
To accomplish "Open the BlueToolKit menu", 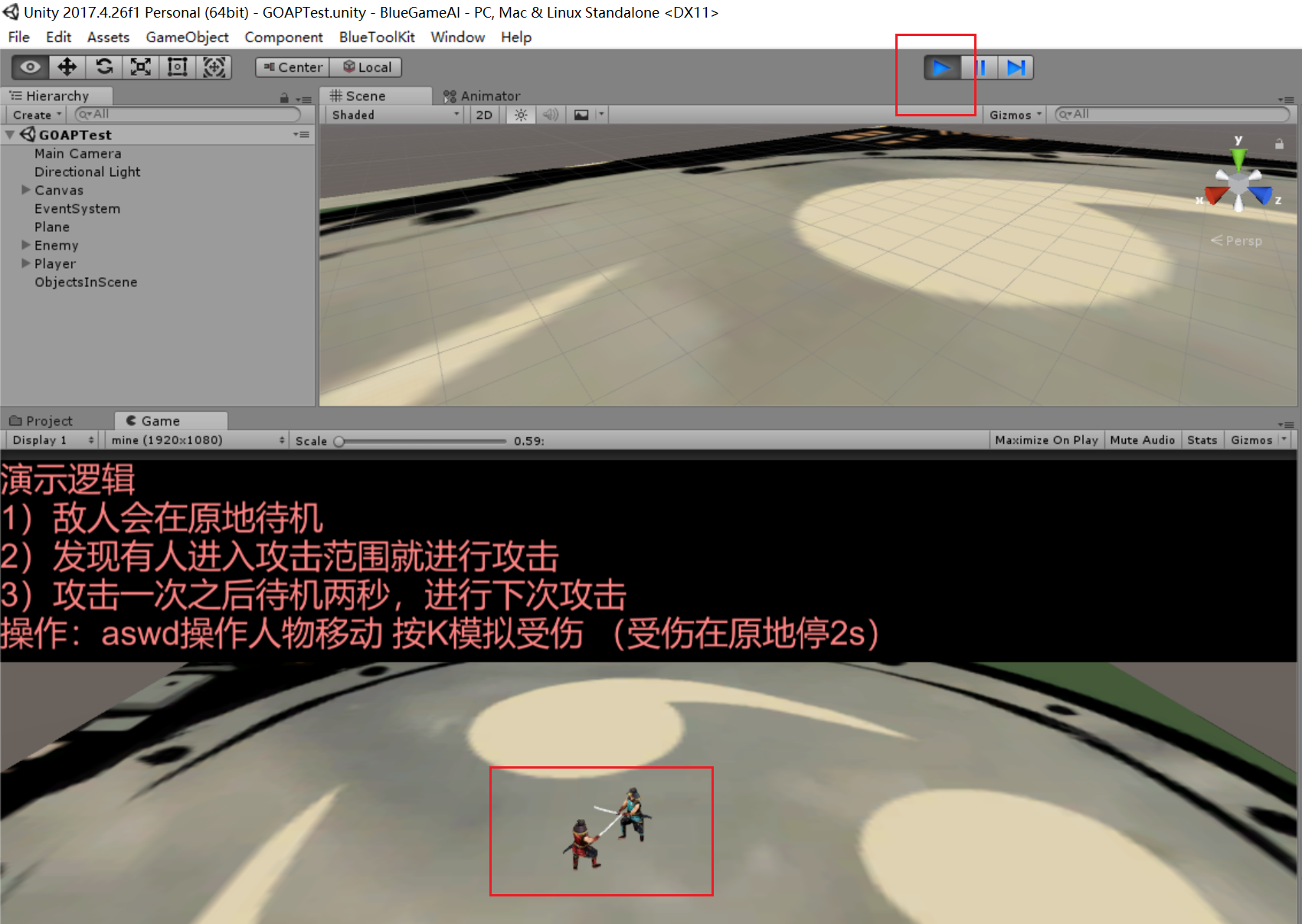I will (377, 37).
